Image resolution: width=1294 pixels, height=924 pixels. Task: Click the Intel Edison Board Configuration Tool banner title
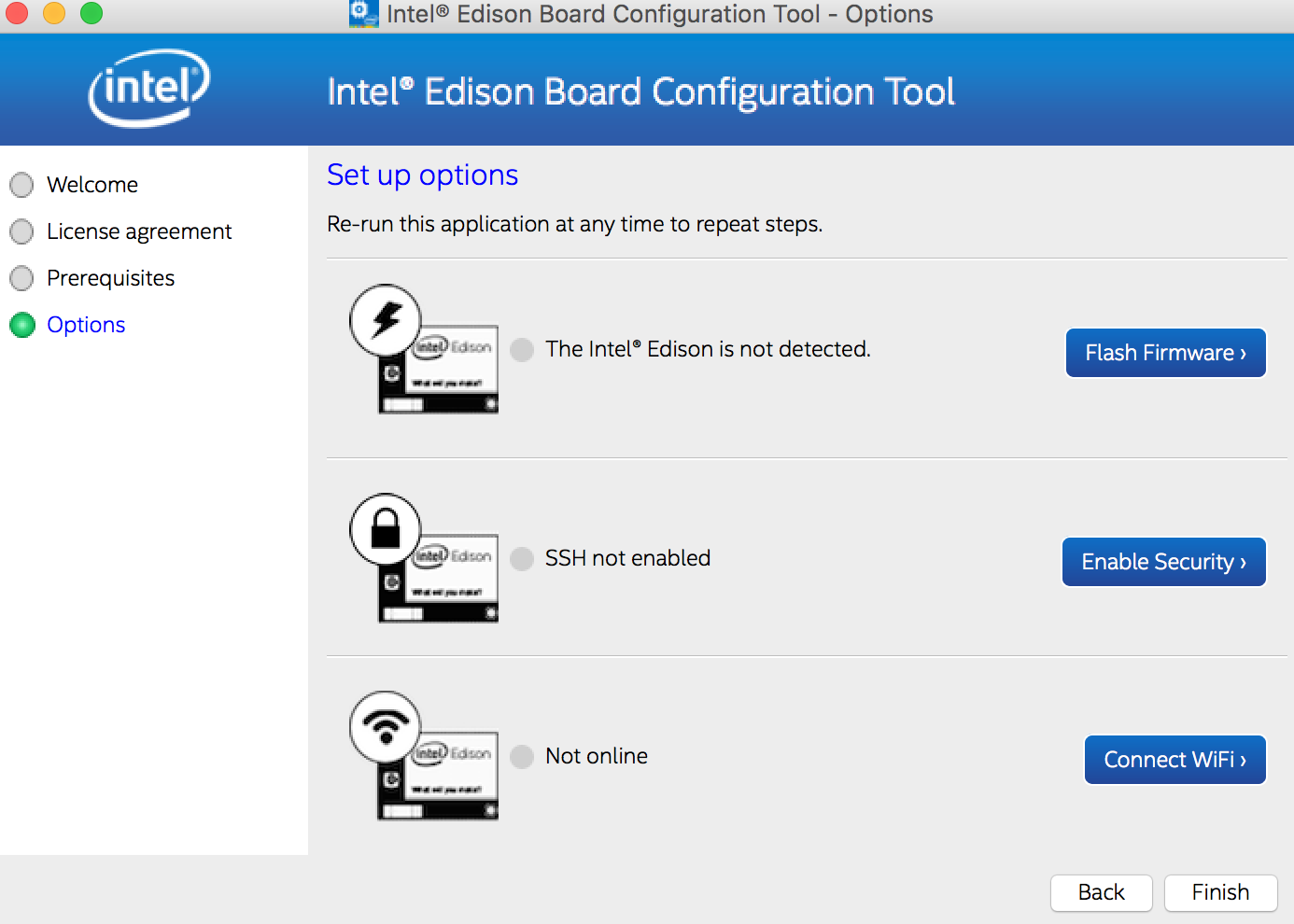click(x=640, y=91)
